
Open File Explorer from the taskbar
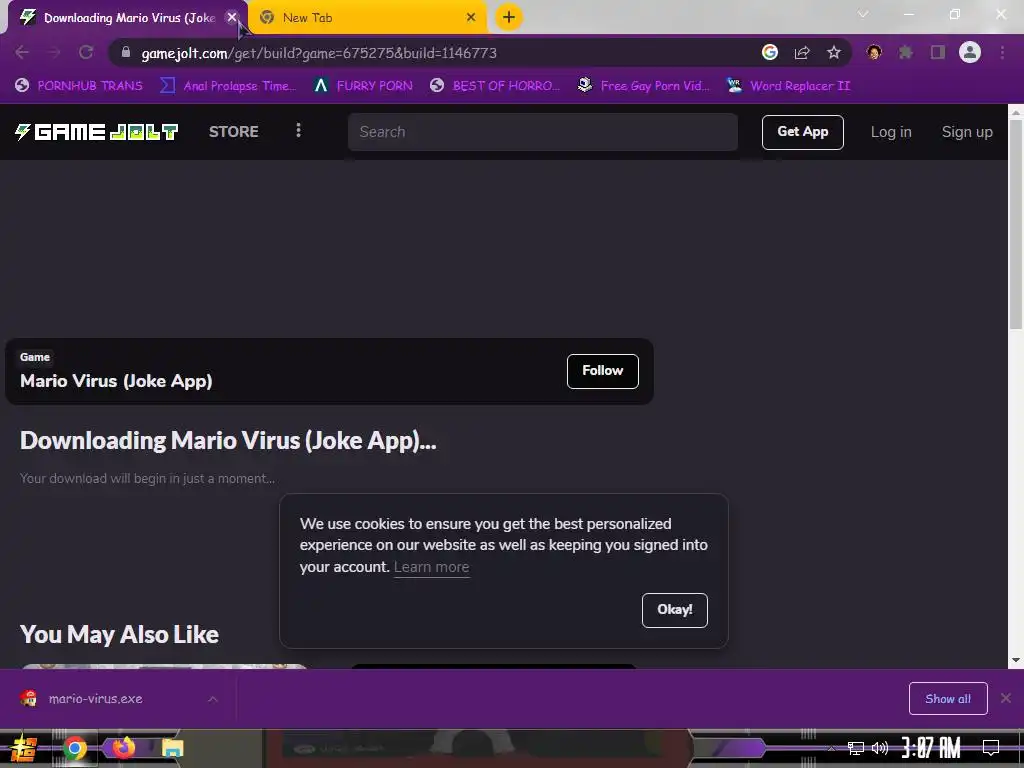[x=173, y=748]
